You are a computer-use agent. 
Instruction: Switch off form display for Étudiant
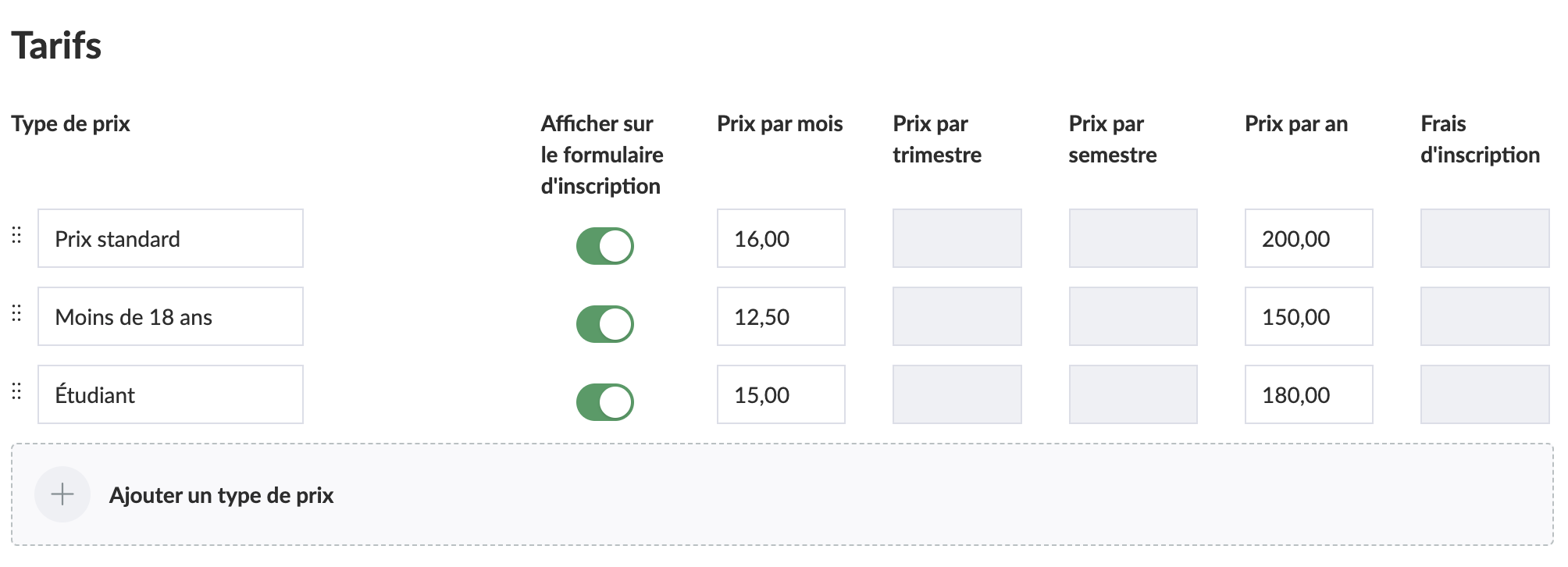[x=604, y=402]
